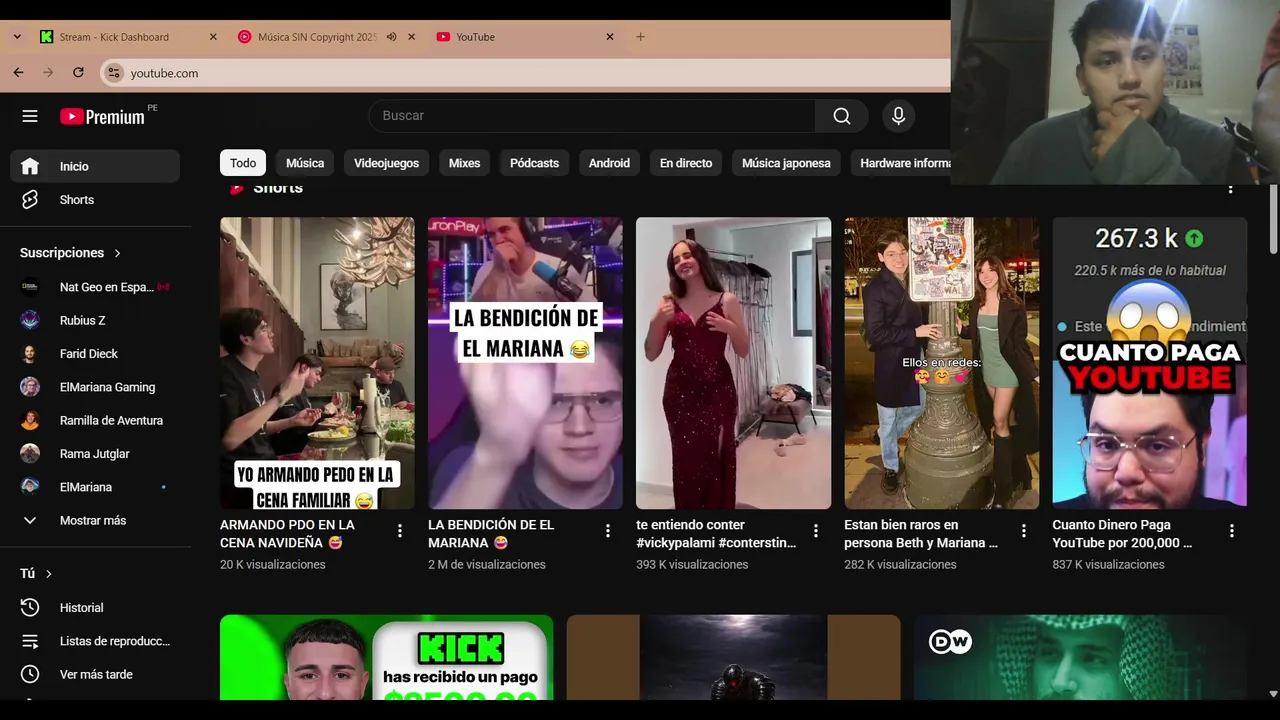Expand Suscripciones section chevron
1280x720 pixels.
click(117, 253)
